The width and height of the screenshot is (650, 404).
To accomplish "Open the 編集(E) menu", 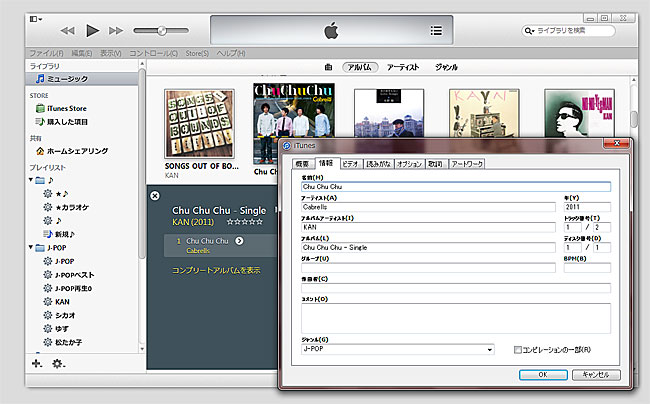I will [x=82, y=53].
